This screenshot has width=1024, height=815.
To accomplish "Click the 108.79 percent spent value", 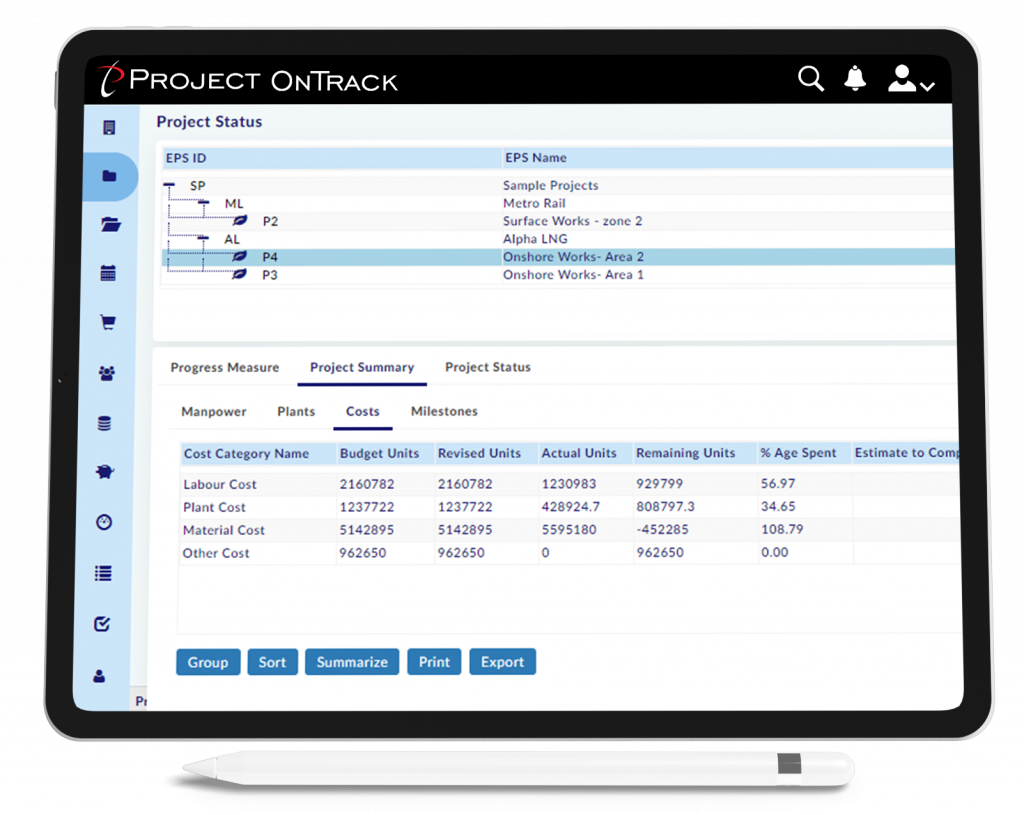I will 782,529.
